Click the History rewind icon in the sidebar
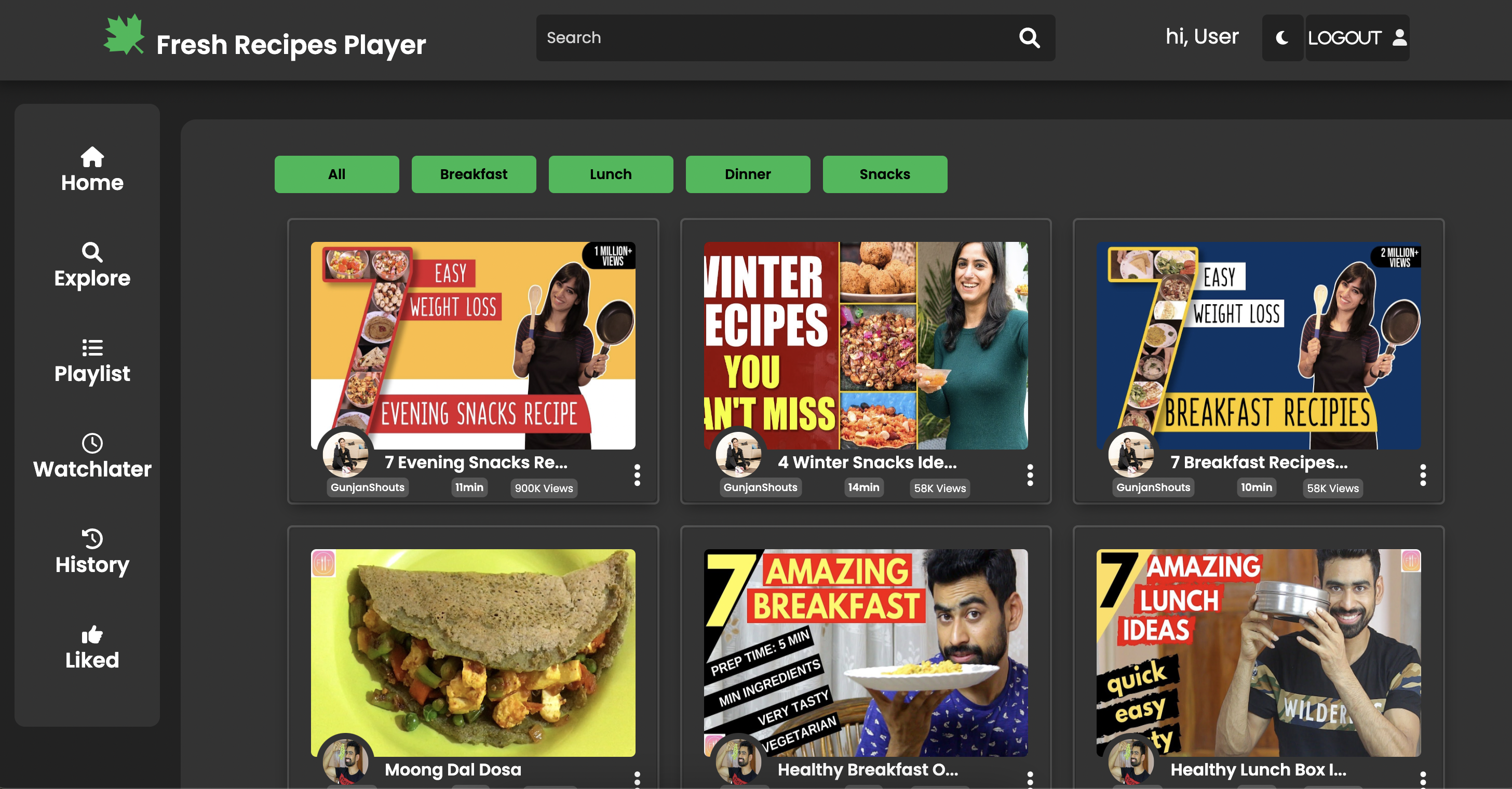Viewport: 1512px width, 789px height. click(92, 538)
